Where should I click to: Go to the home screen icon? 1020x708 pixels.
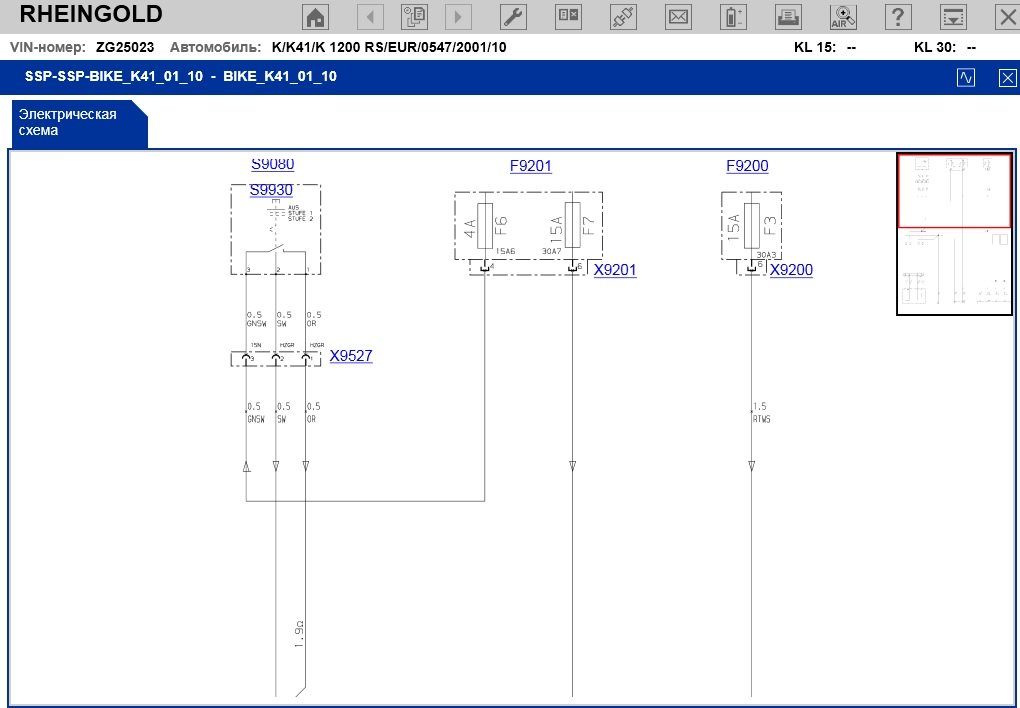pyautogui.click(x=316, y=17)
